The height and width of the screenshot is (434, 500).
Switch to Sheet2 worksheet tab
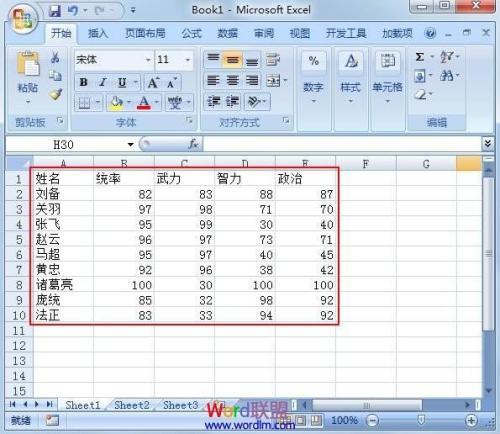pyautogui.click(x=132, y=405)
